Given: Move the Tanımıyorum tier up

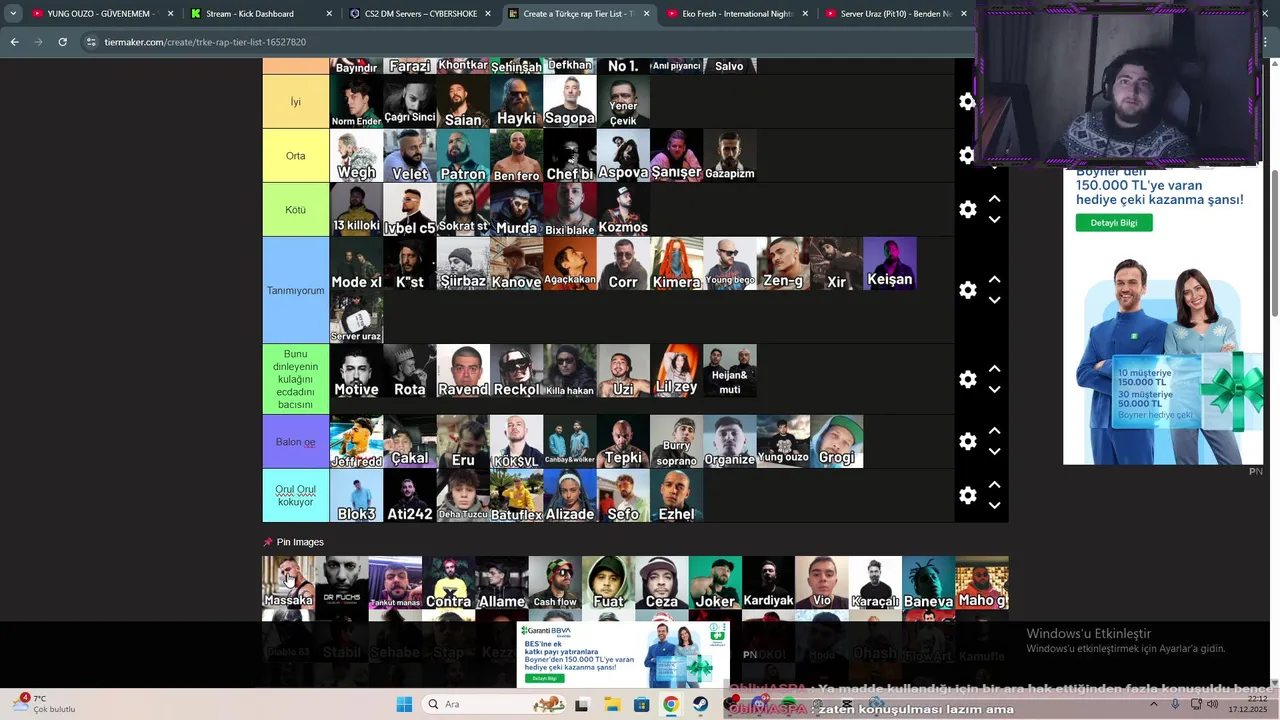Looking at the screenshot, I should point(994,279).
